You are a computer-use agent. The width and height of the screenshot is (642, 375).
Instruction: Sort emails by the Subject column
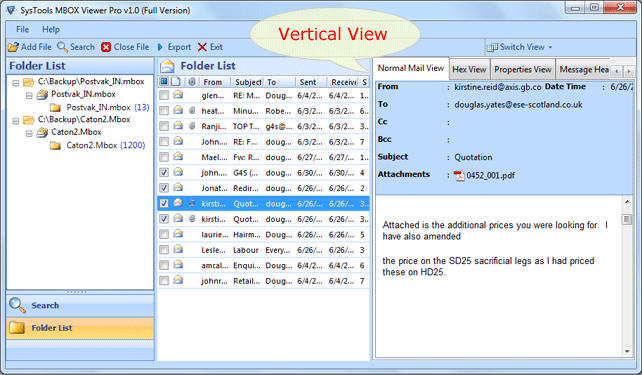(247, 82)
